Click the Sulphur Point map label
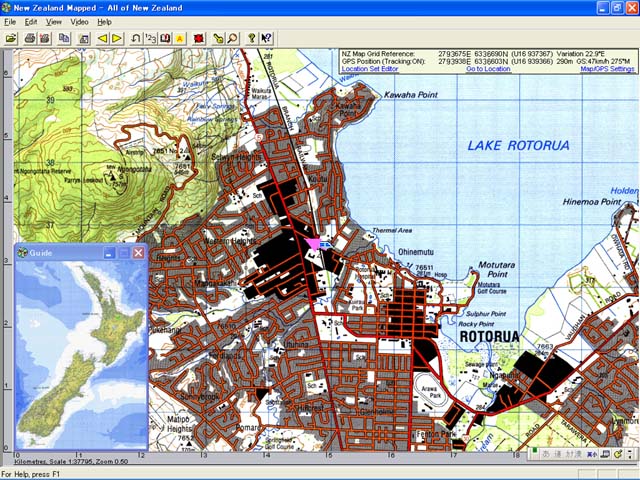Screen dimensions: 640x480 [x=486, y=314]
